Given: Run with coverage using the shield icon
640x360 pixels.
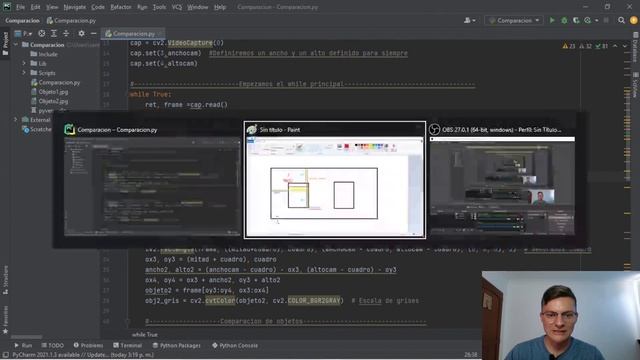Looking at the screenshot, I should [576, 20].
